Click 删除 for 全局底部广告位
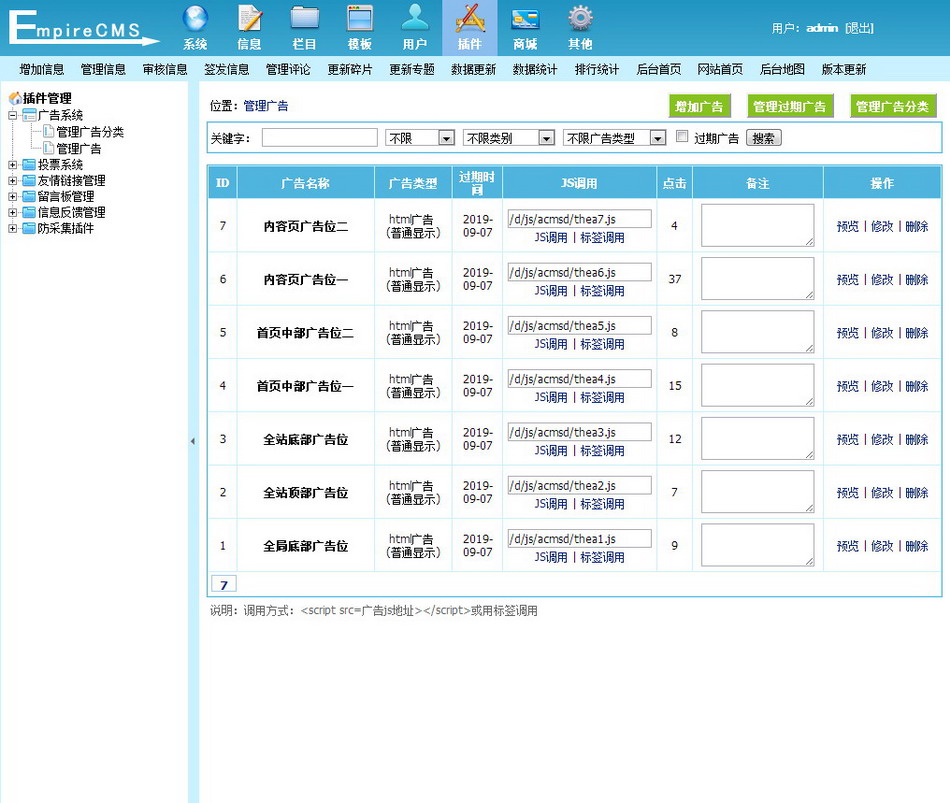 click(x=917, y=546)
